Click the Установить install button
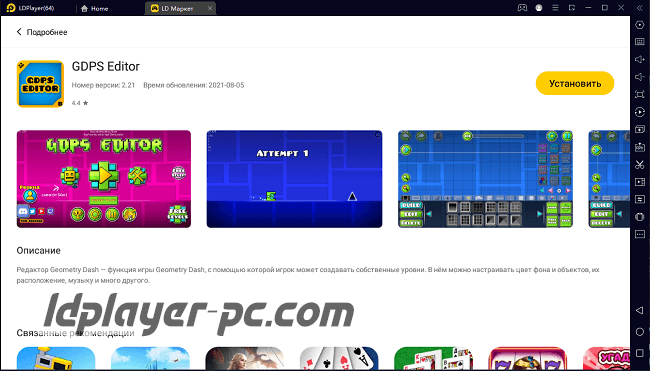650x371 pixels. (575, 83)
